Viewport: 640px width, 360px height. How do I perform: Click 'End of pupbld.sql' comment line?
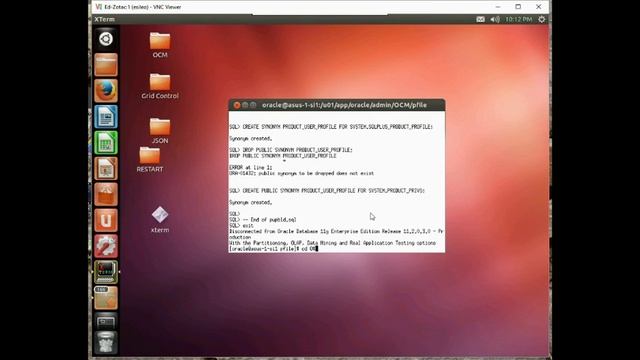263,220
